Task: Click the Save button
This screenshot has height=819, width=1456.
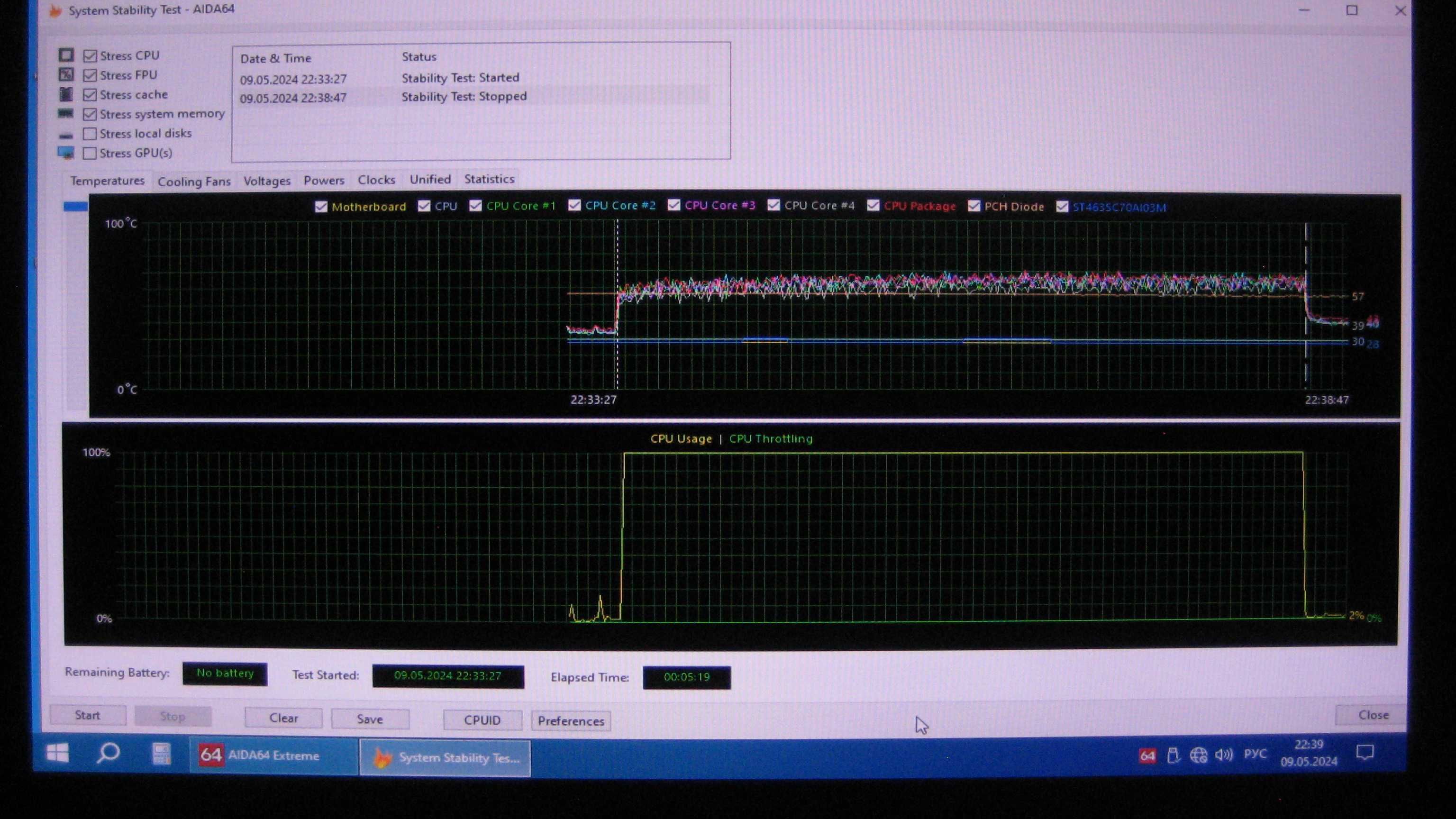Action: [x=370, y=719]
